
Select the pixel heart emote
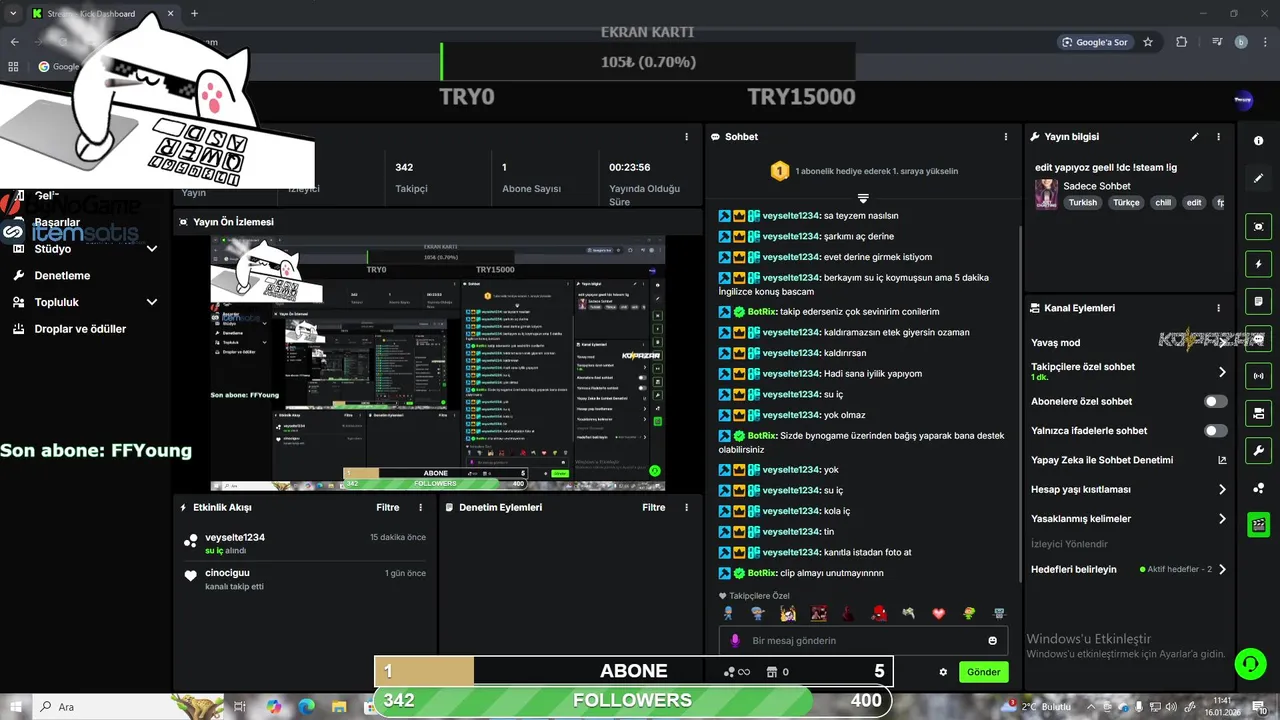[x=938, y=613]
